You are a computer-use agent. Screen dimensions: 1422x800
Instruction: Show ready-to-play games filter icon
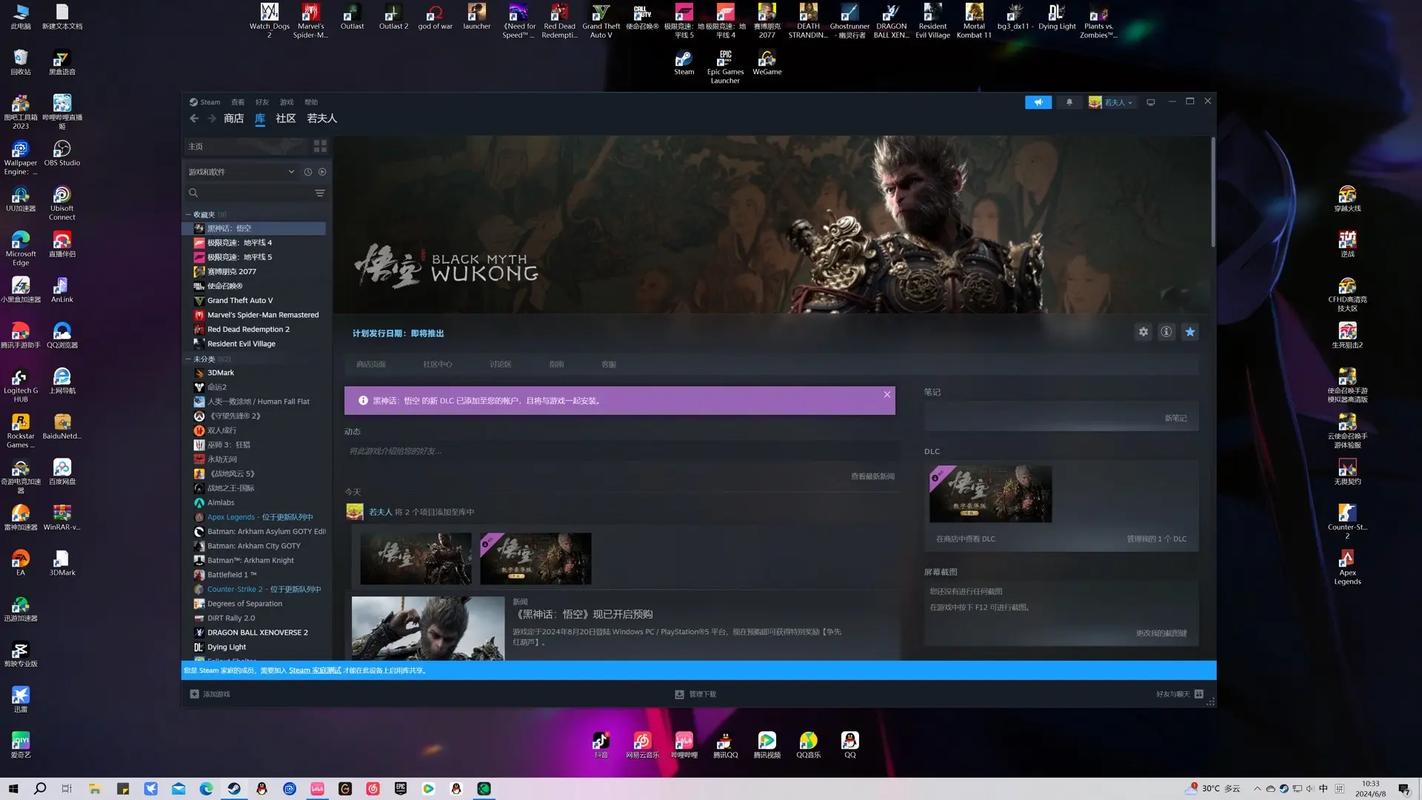(x=322, y=172)
